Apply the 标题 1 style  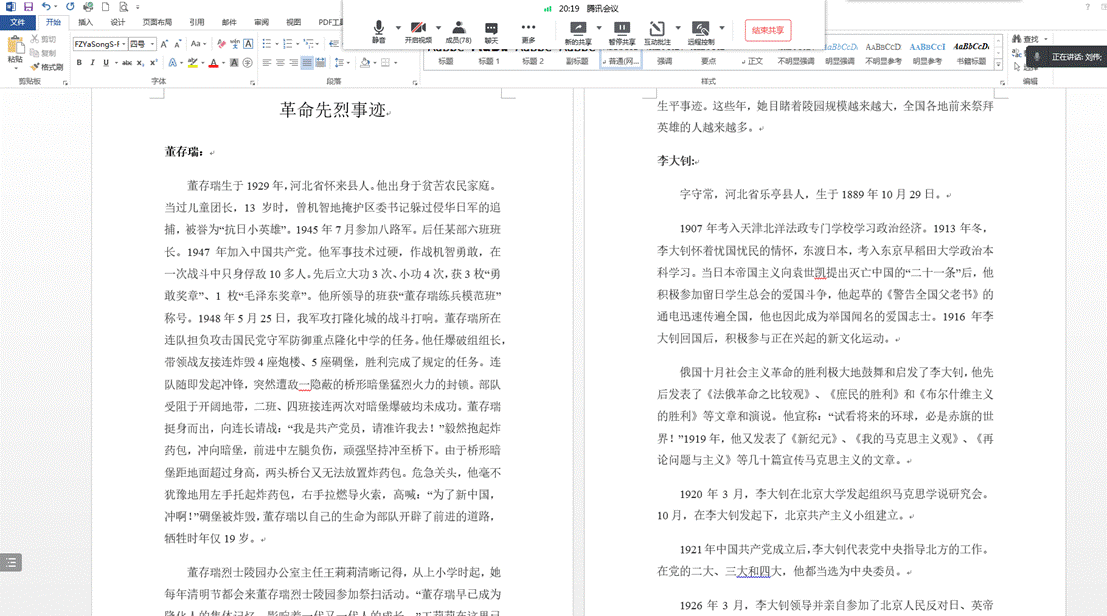(x=489, y=61)
